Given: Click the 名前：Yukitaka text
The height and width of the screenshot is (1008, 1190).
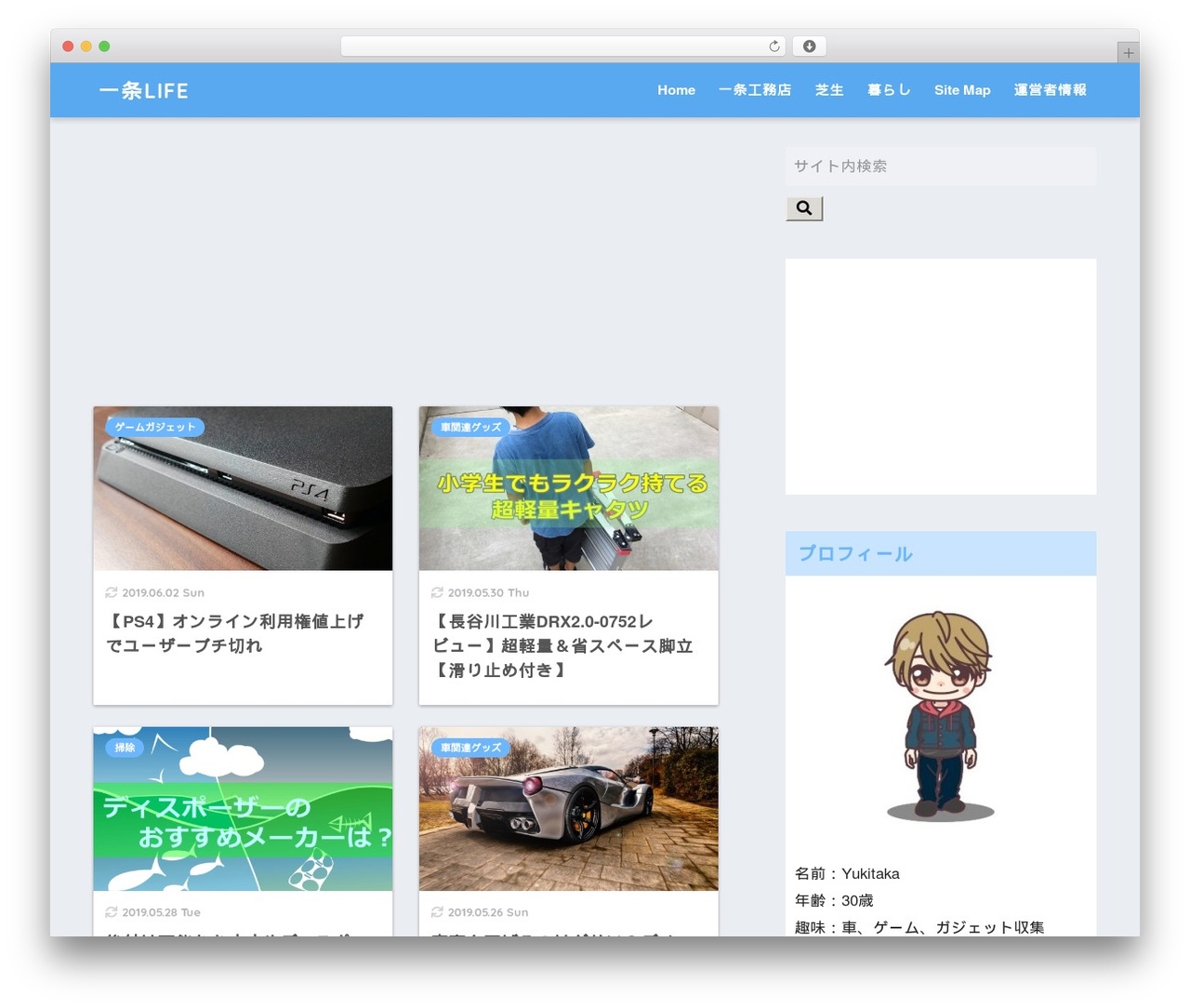Looking at the screenshot, I should pyautogui.click(x=847, y=873).
